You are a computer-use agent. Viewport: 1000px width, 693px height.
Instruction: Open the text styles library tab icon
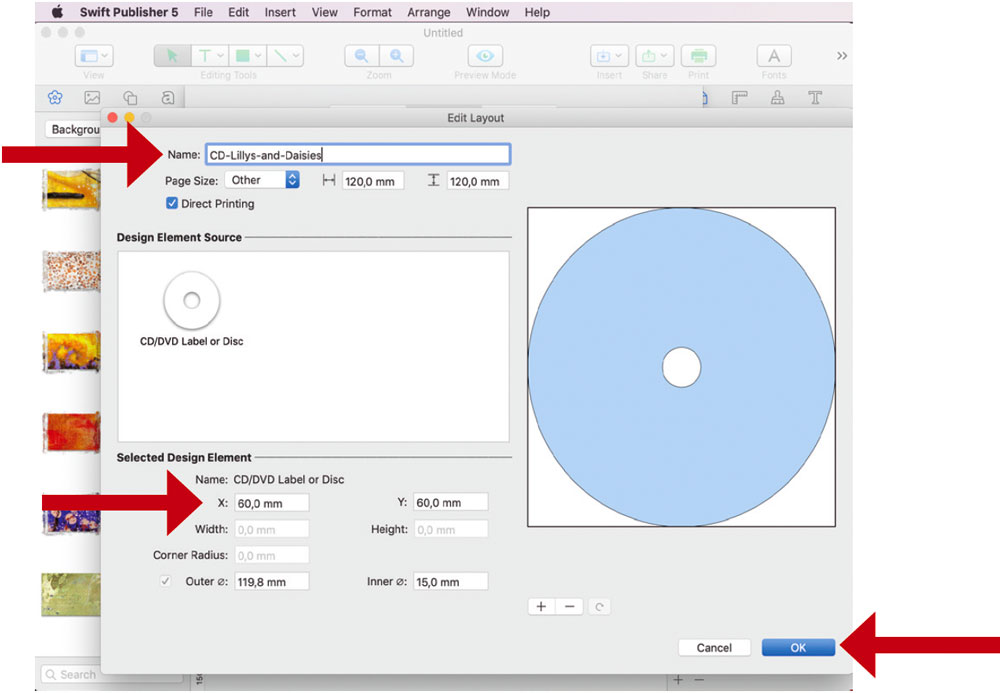coord(168,98)
